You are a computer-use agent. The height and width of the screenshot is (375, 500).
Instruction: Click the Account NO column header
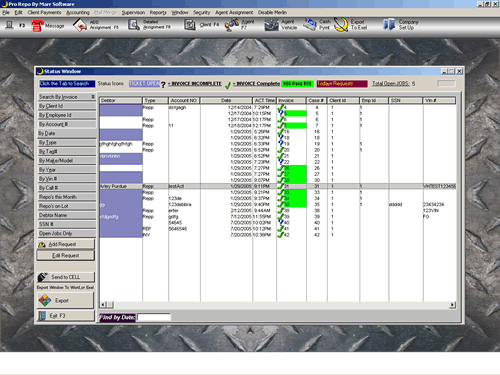pyautogui.click(x=184, y=100)
